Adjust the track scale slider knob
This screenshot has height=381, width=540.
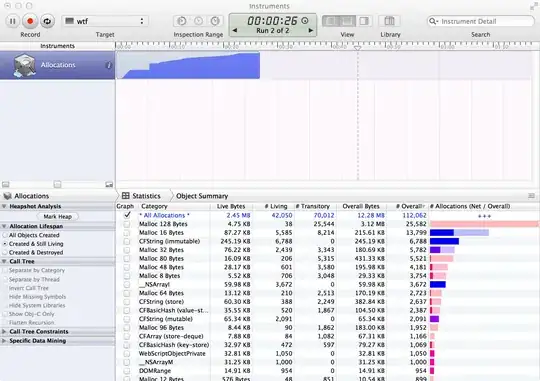(x=58, y=185)
